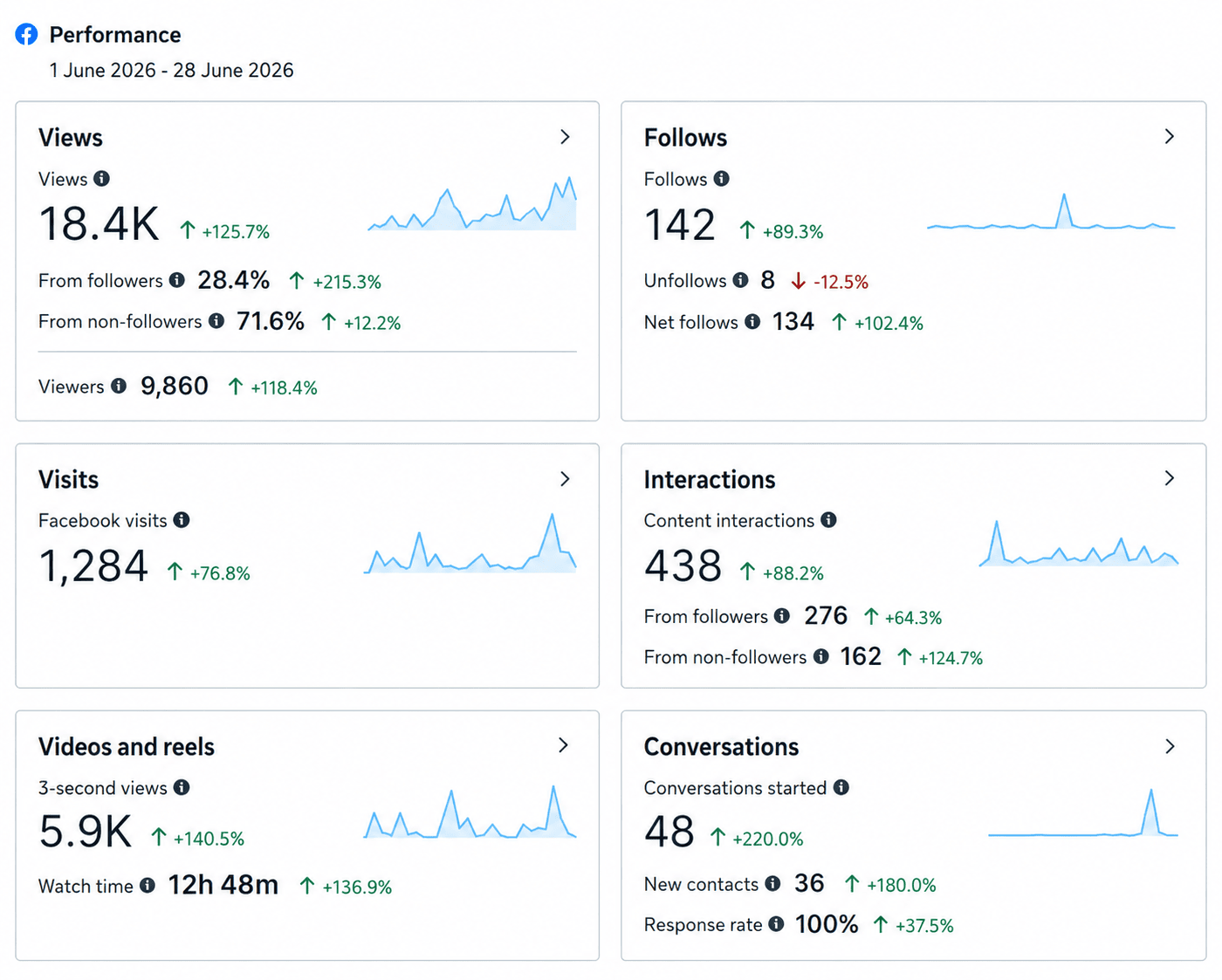This screenshot has height=980, width=1222.
Task: Show info for From followers in Interactions card
Action: pyautogui.click(x=782, y=616)
